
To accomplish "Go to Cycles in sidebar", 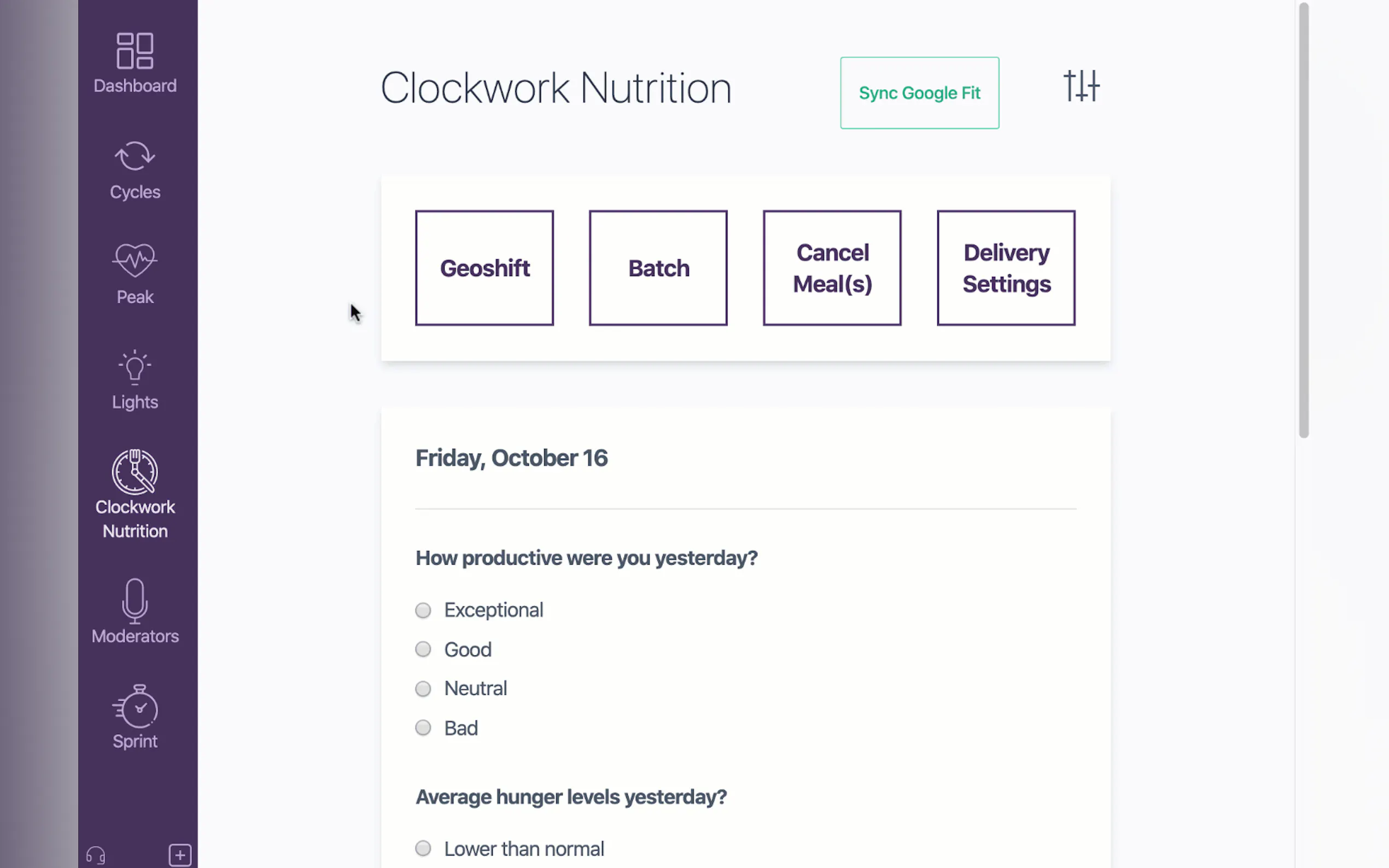I will 135,157.
